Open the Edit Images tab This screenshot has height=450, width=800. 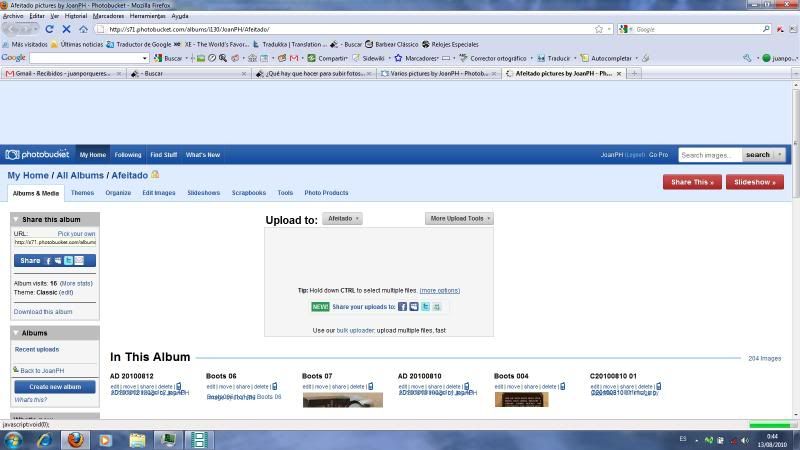click(159, 193)
